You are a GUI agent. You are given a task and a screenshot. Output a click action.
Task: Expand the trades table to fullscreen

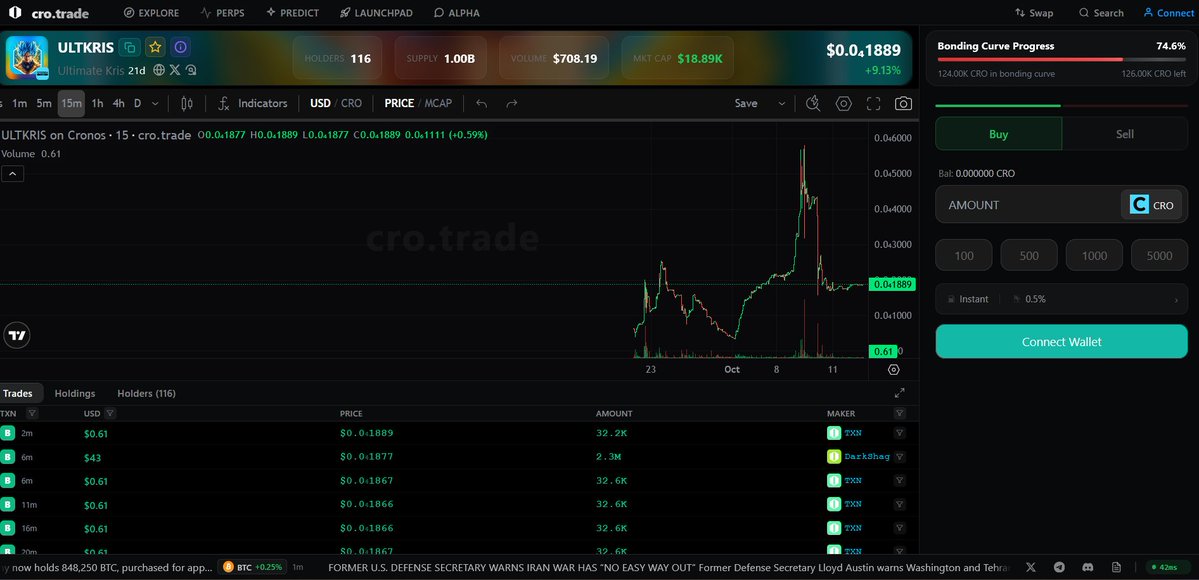[x=899, y=393]
